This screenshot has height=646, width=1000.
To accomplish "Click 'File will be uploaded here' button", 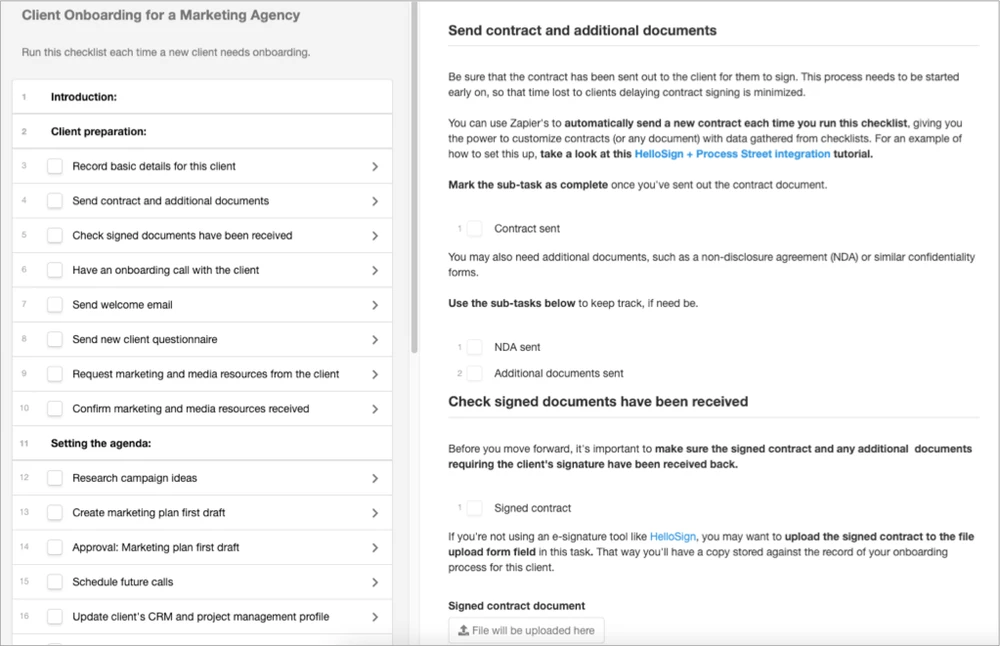I will 526,631.
